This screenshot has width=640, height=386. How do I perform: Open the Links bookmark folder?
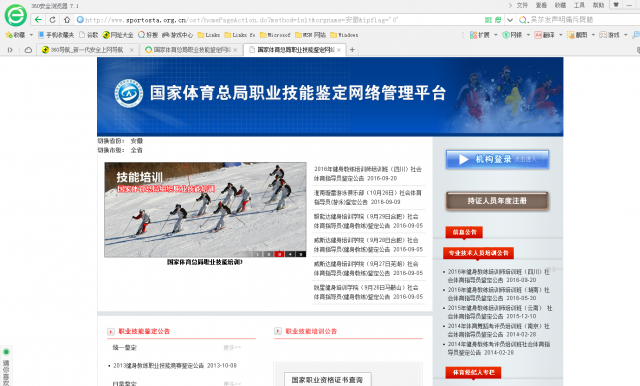pos(209,35)
